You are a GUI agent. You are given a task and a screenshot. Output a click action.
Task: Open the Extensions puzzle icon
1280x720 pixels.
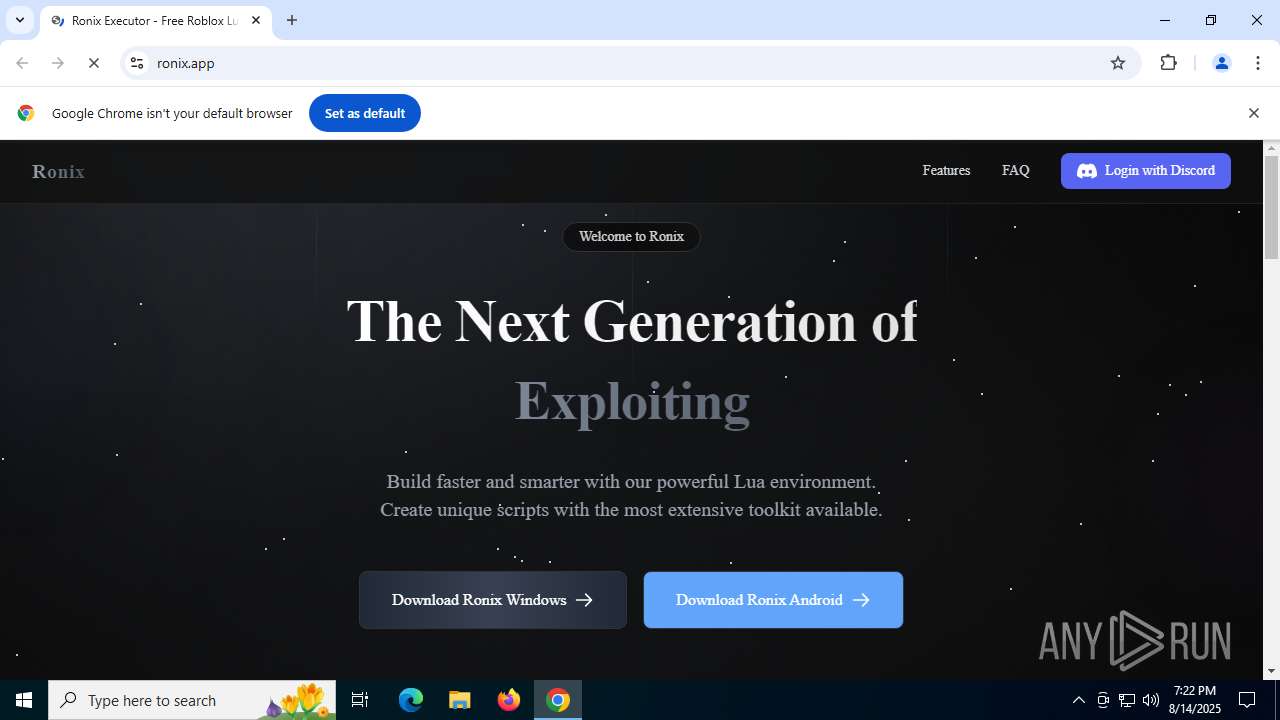click(x=1168, y=63)
